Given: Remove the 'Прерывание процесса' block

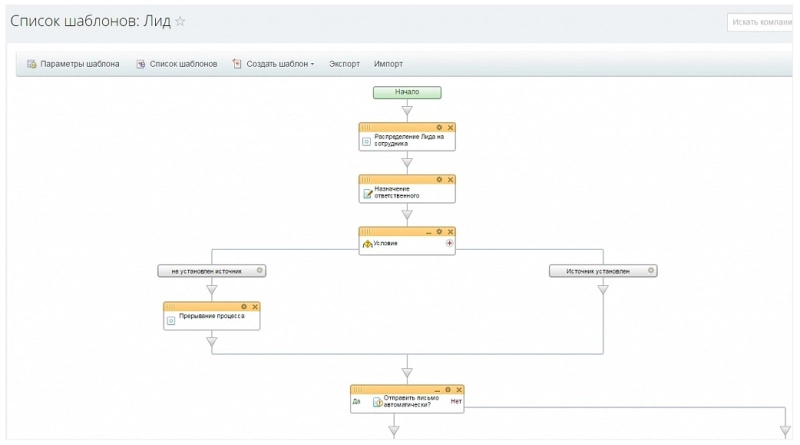Looking at the screenshot, I should 255,306.
